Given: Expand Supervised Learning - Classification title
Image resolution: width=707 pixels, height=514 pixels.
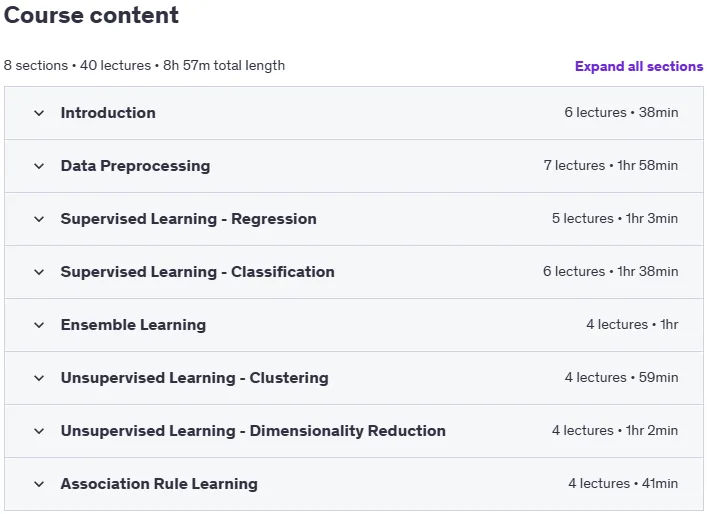Looking at the screenshot, I should 197,272.
